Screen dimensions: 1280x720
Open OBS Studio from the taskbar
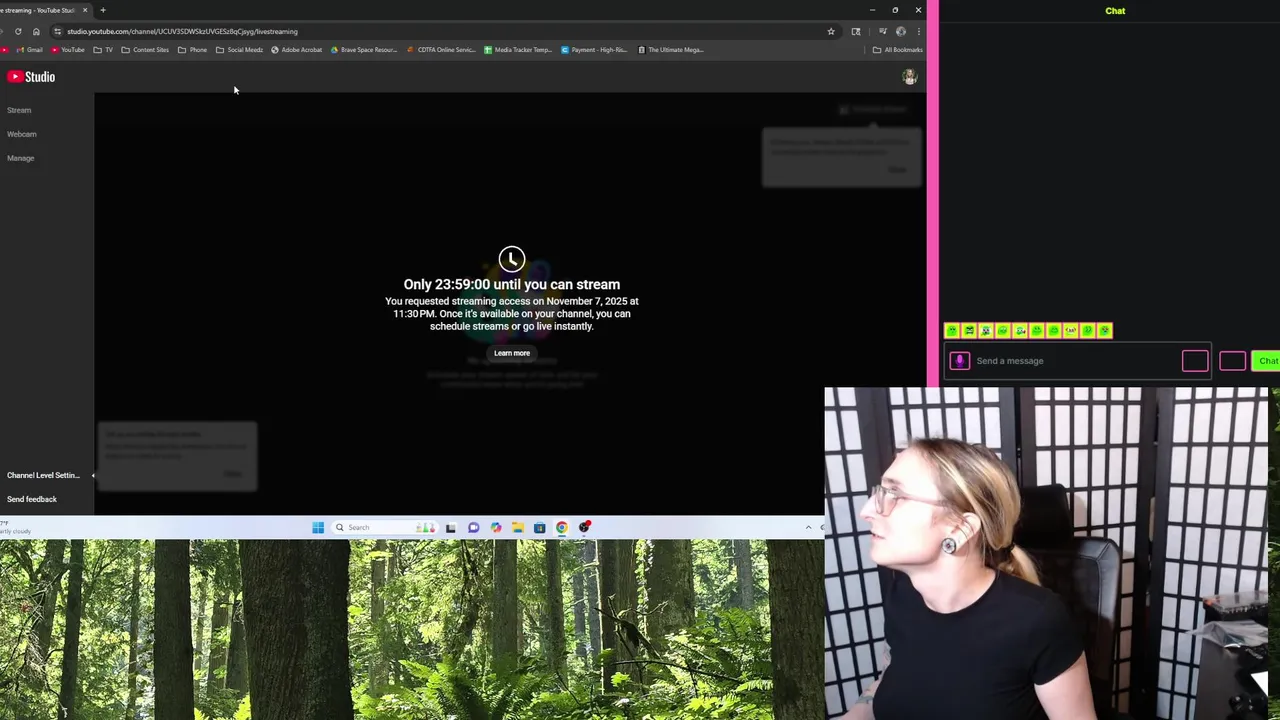click(x=584, y=527)
